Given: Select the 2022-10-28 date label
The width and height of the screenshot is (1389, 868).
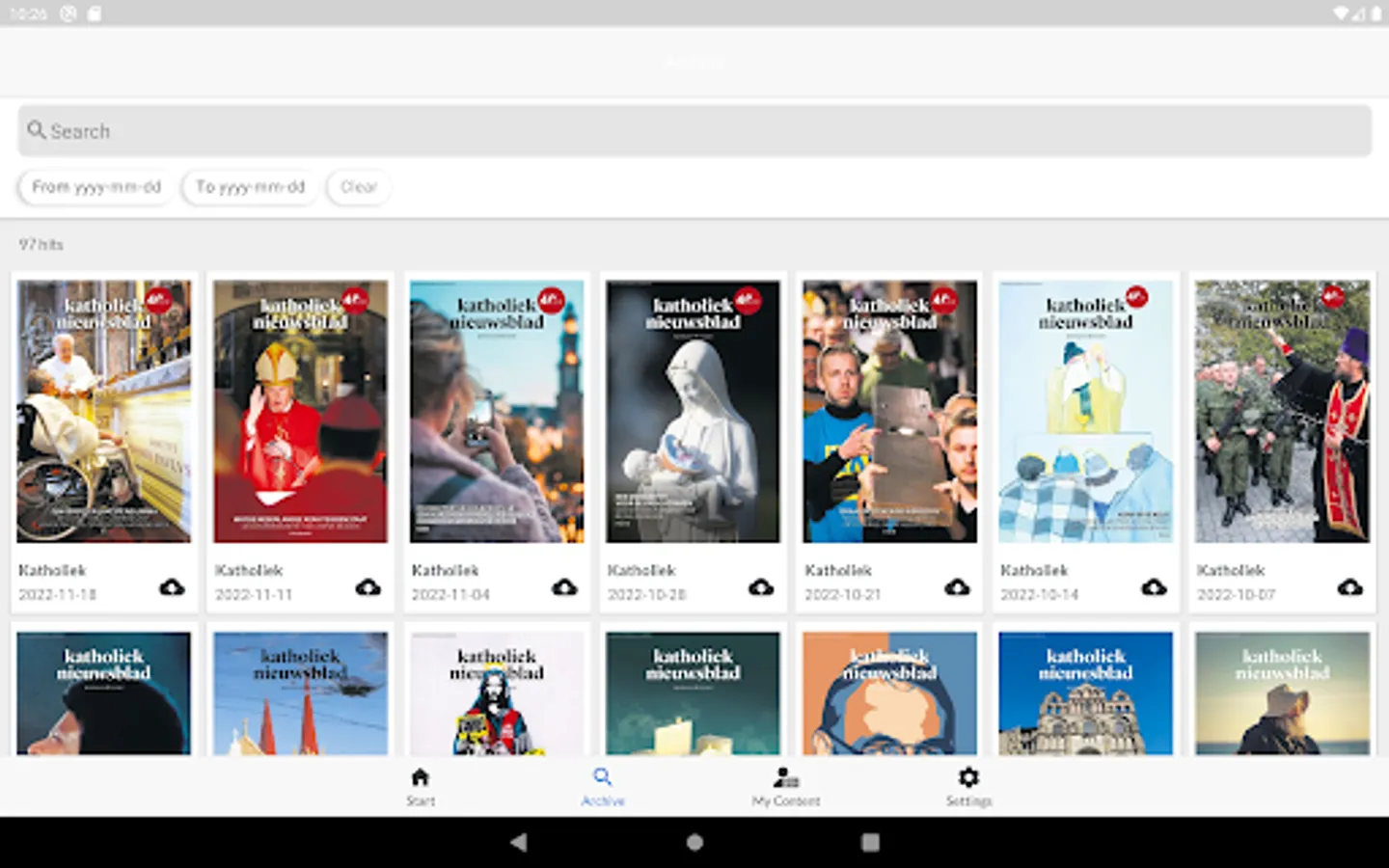Looking at the screenshot, I should coord(646,595).
